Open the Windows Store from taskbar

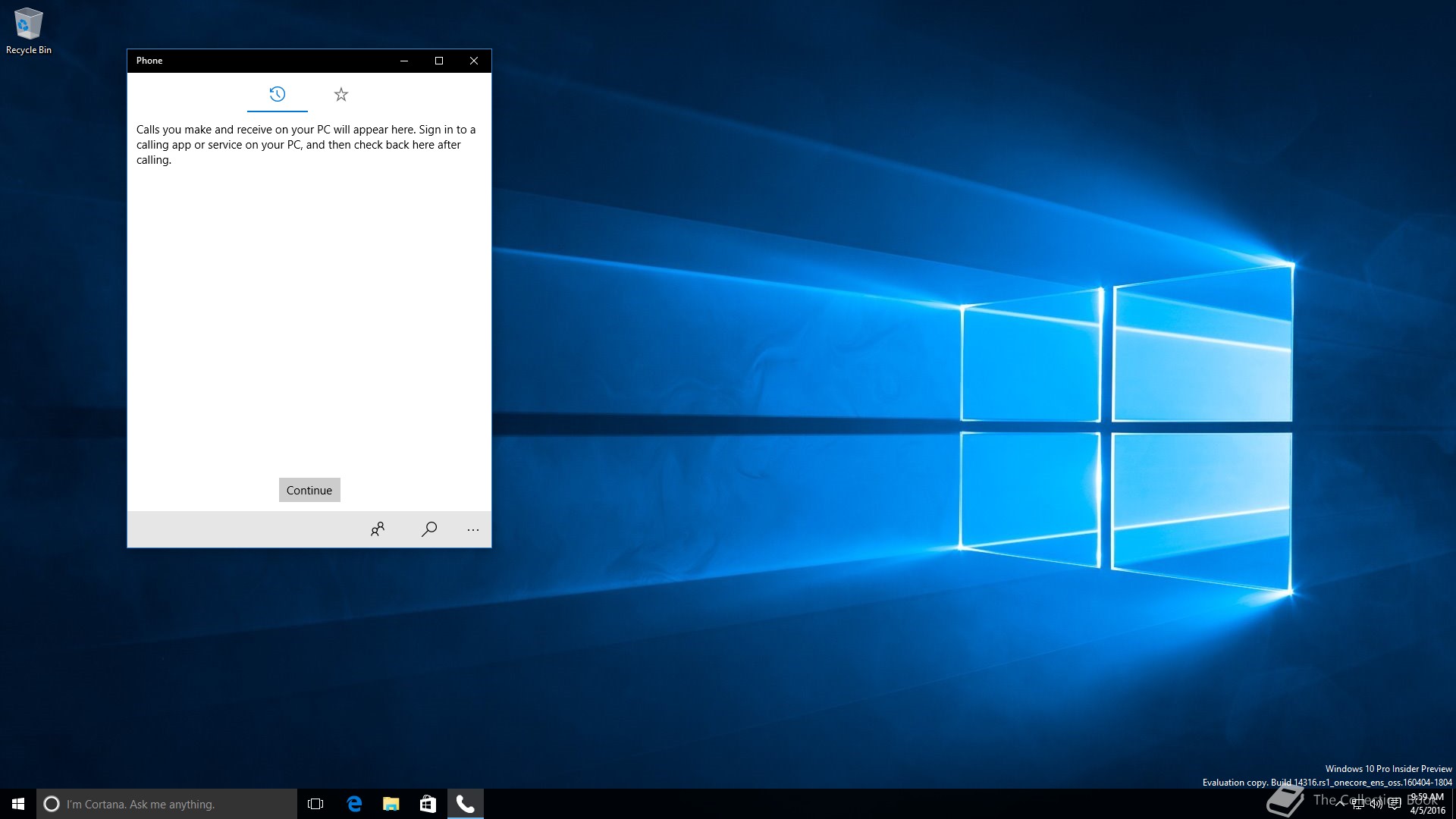[x=428, y=804]
